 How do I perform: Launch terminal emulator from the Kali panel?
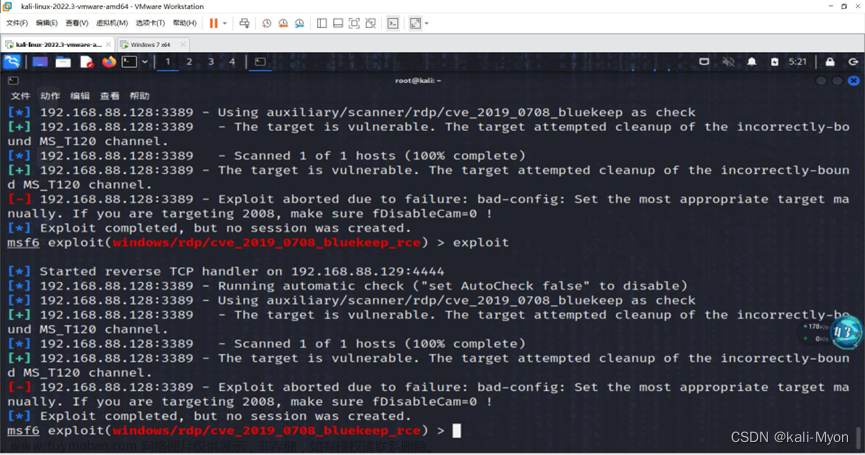tap(129, 62)
